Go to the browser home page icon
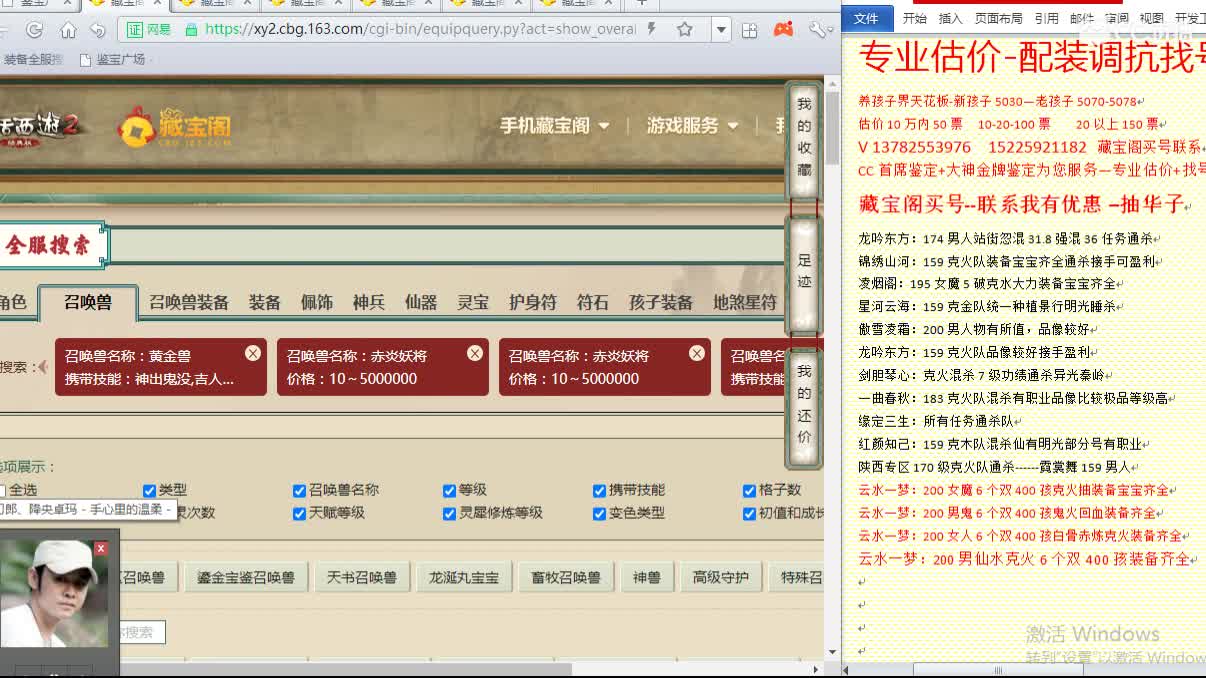The height and width of the screenshot is (678, 1206). (x=68, y=30)
